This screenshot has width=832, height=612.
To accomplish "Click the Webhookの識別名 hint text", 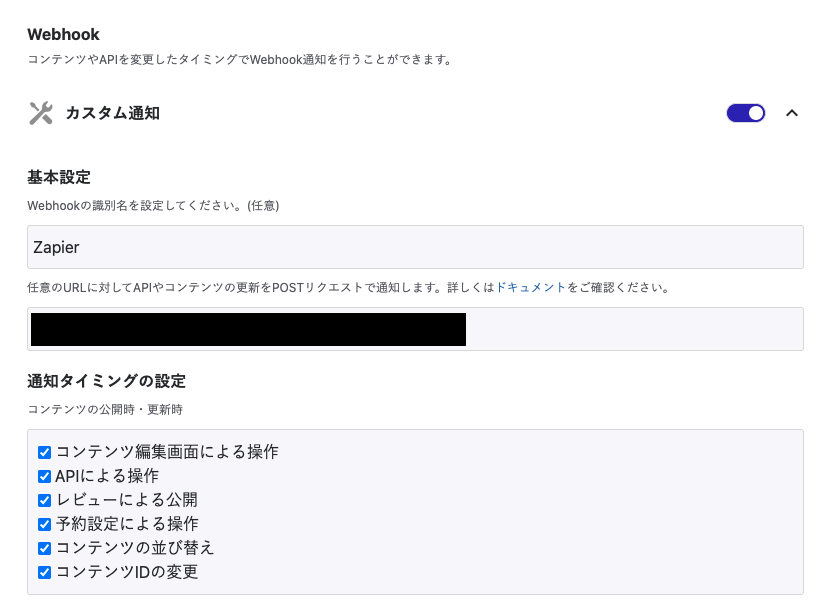I will (153, 206).
